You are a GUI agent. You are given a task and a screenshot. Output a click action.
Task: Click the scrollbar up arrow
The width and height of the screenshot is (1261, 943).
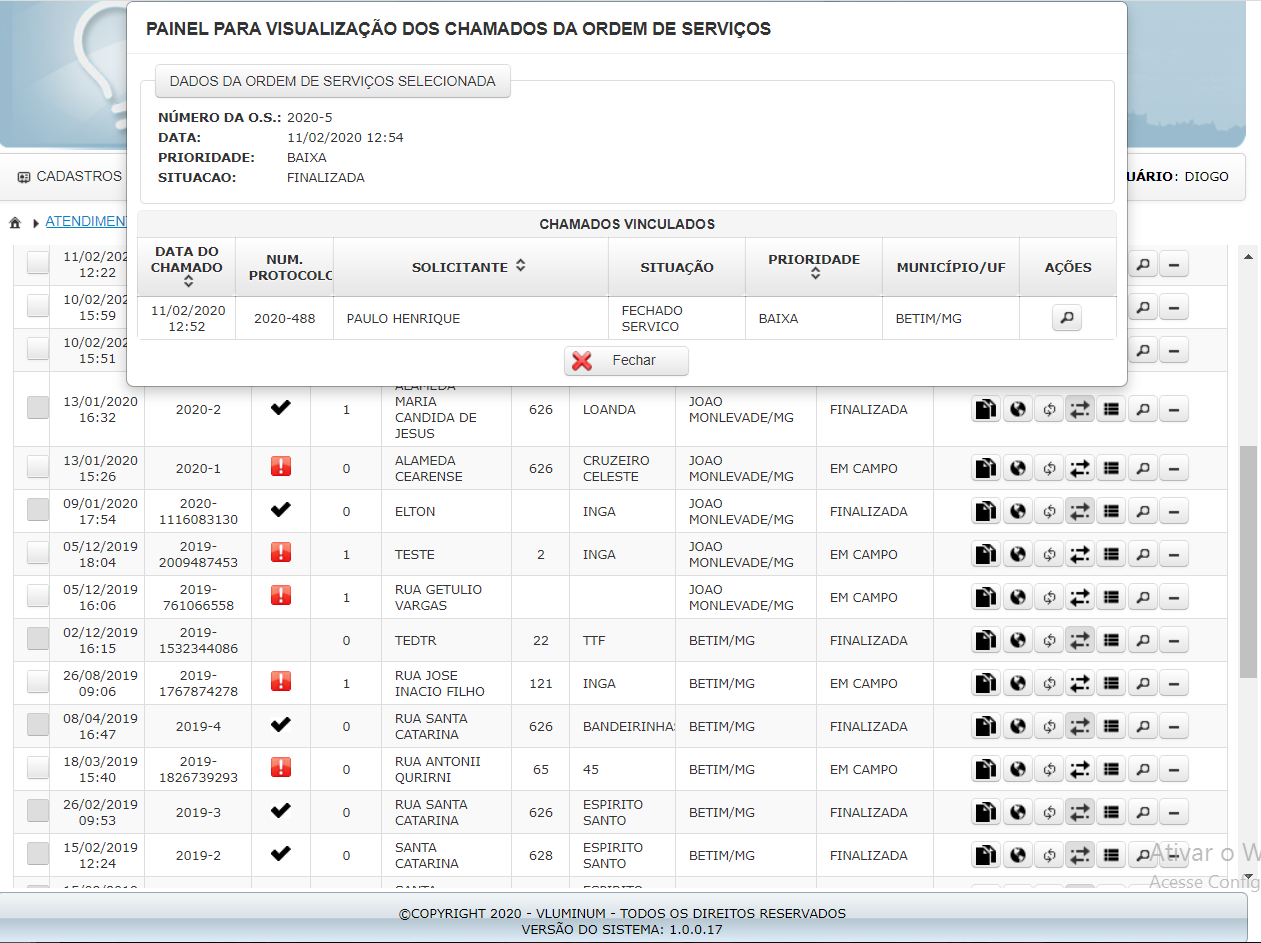[x=1248, y=257]
